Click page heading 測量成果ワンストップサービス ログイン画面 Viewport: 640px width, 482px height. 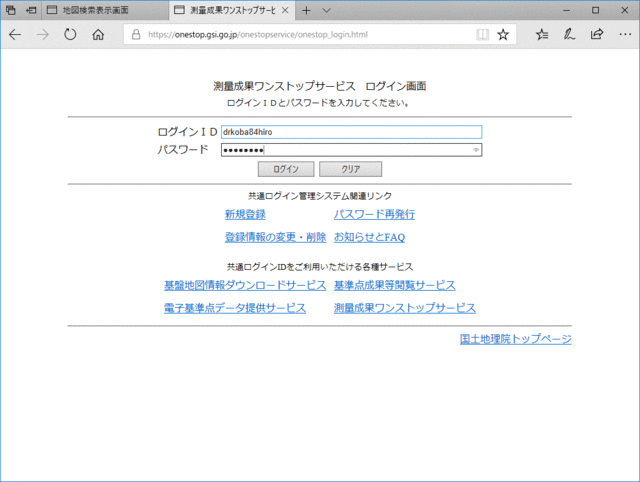click(320, 86)
